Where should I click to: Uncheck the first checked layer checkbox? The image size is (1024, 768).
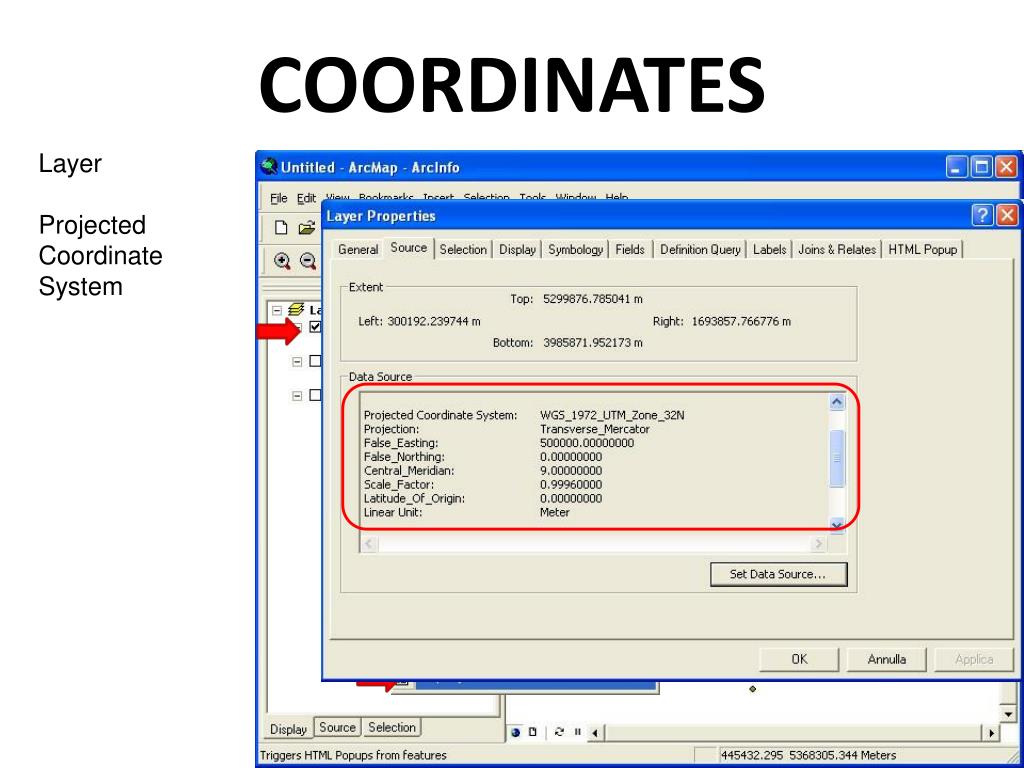[x=315, y=327]
